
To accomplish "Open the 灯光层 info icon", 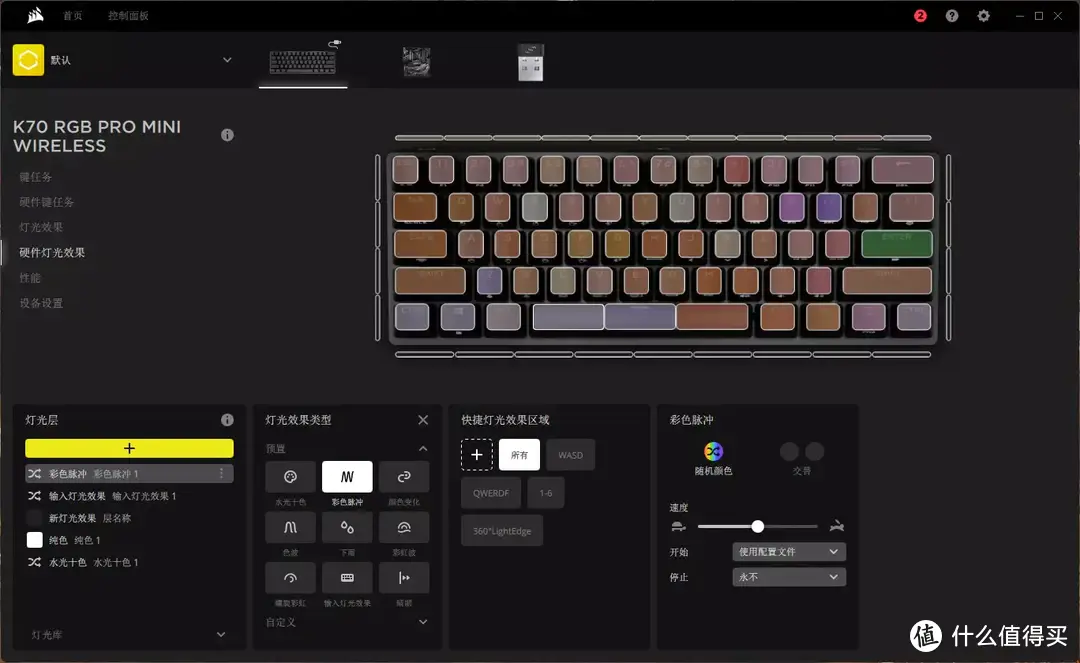I will click(x=227, y=420).
